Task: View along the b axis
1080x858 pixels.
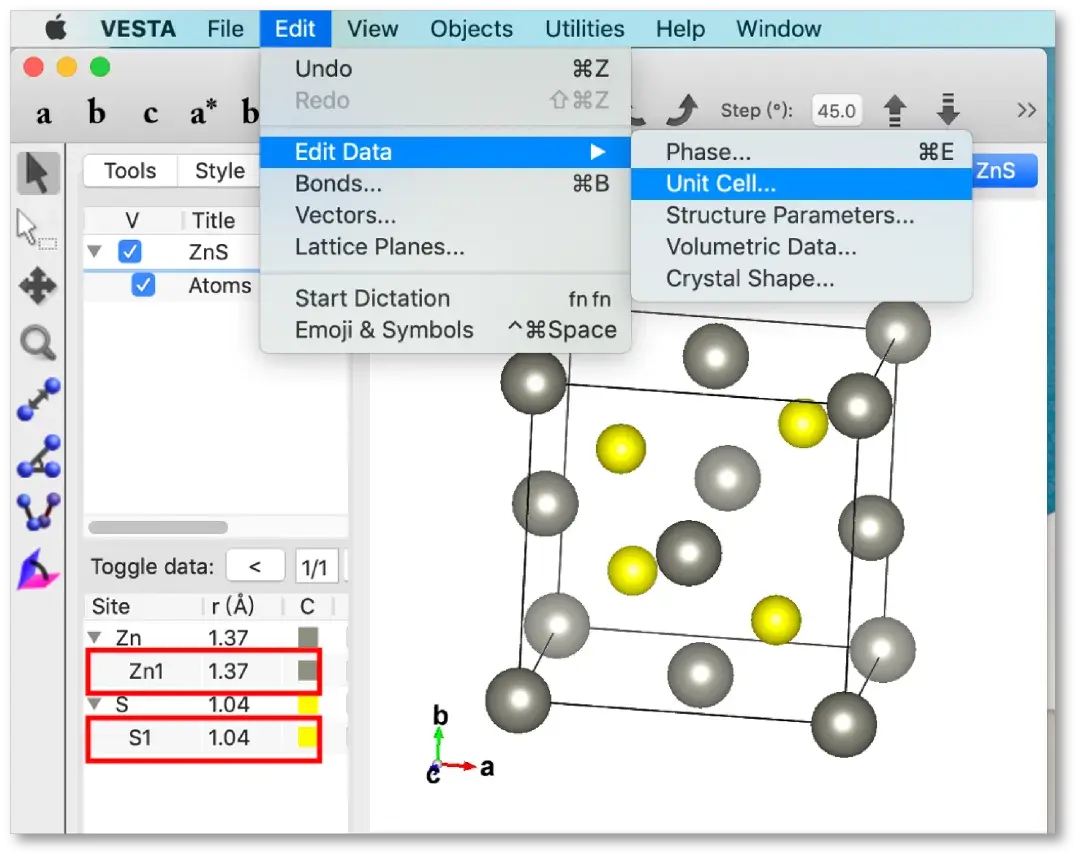Action: click(97, 112)
